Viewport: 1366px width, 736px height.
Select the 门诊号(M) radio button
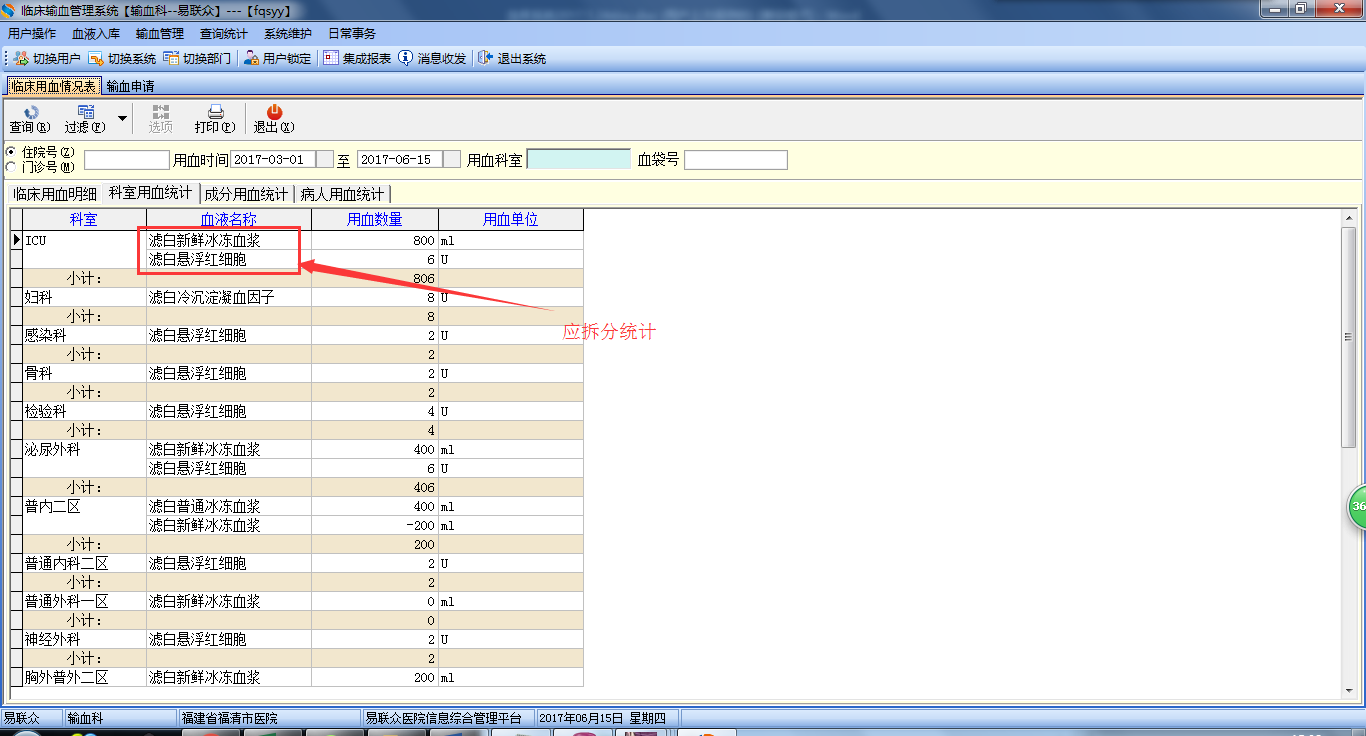[x=11, y=167]
